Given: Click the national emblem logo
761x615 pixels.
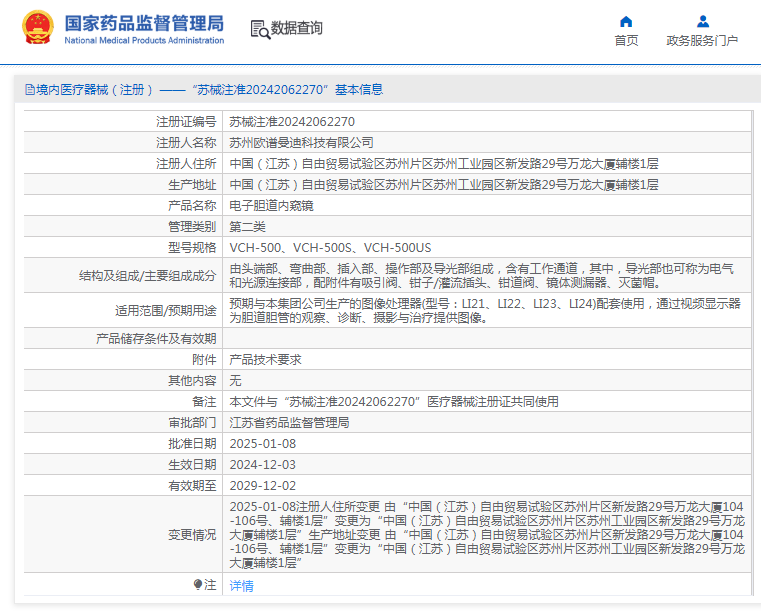Looking at the screenshot, I should click(x=38, y=27).
